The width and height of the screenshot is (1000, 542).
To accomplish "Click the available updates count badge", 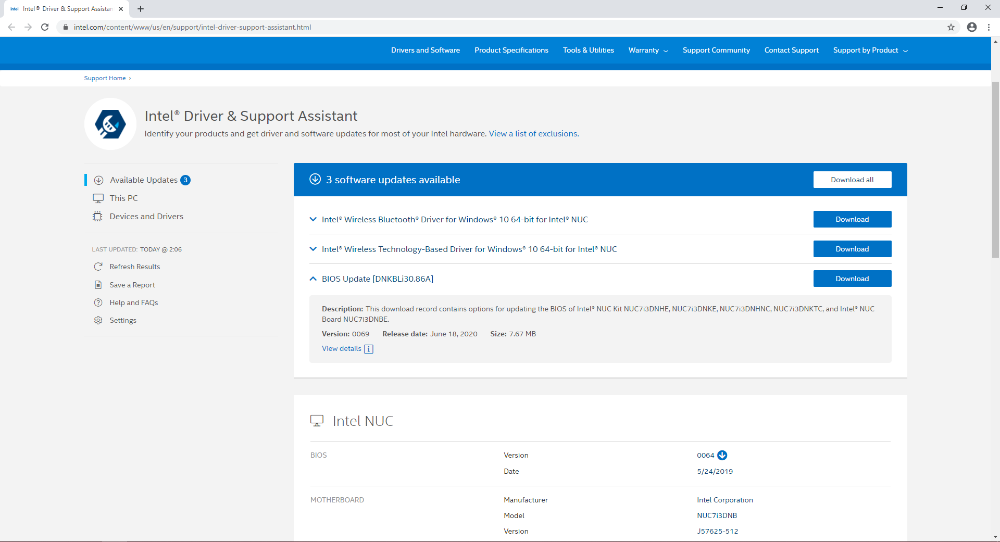I will [x=185, y=180].
